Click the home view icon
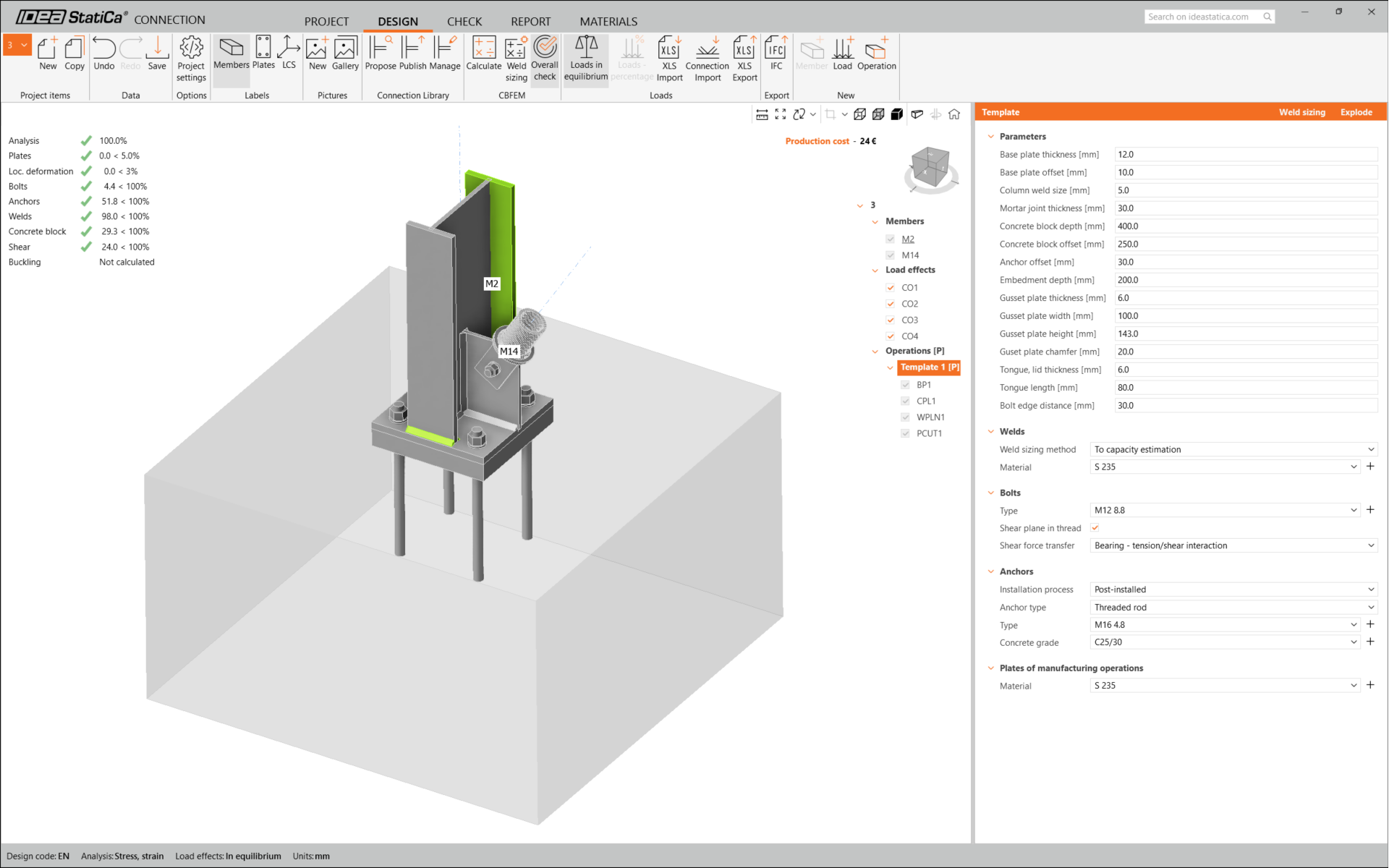The image size is (1389, 868). 954,114
